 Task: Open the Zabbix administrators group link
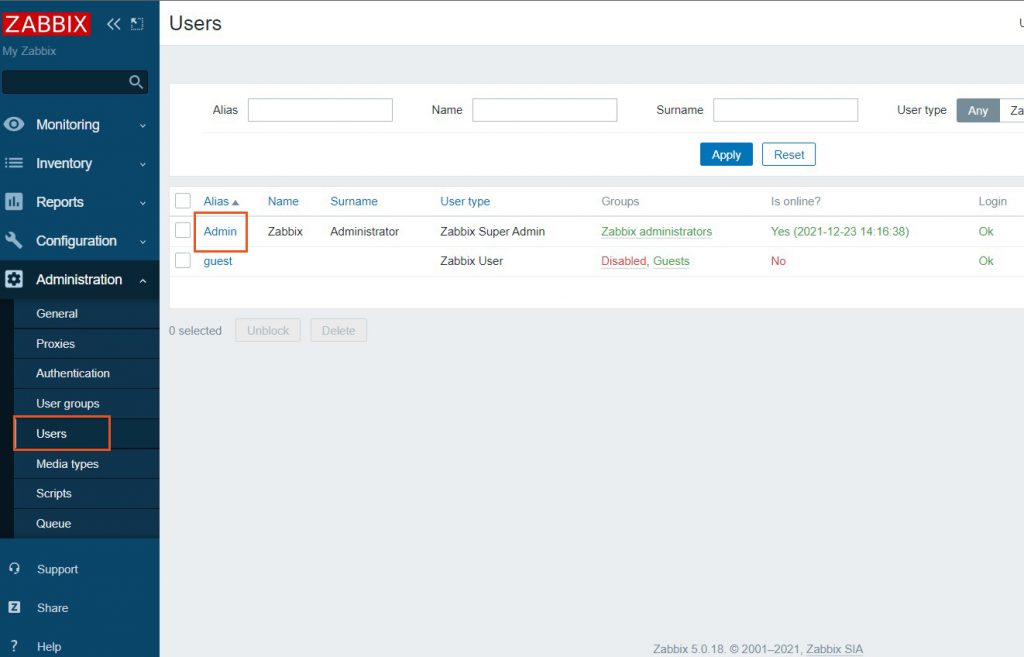[x=656, y=231]
